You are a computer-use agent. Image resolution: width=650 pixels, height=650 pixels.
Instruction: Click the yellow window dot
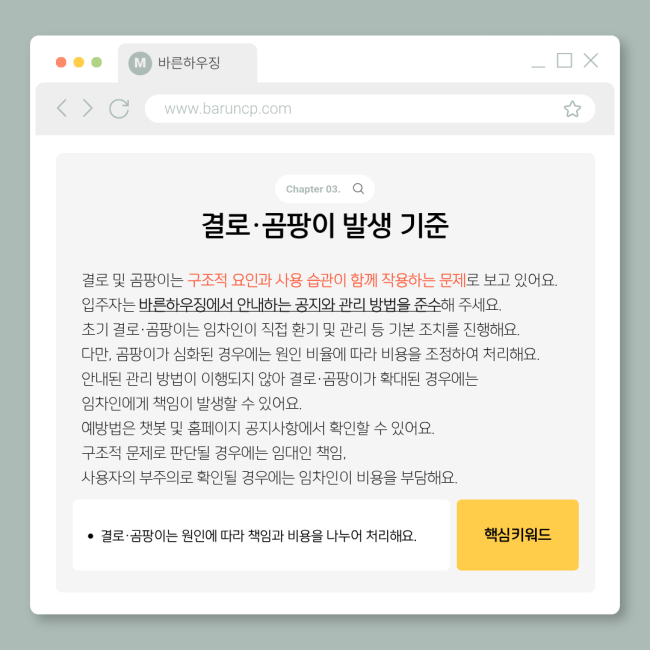[x=79, y=62]
